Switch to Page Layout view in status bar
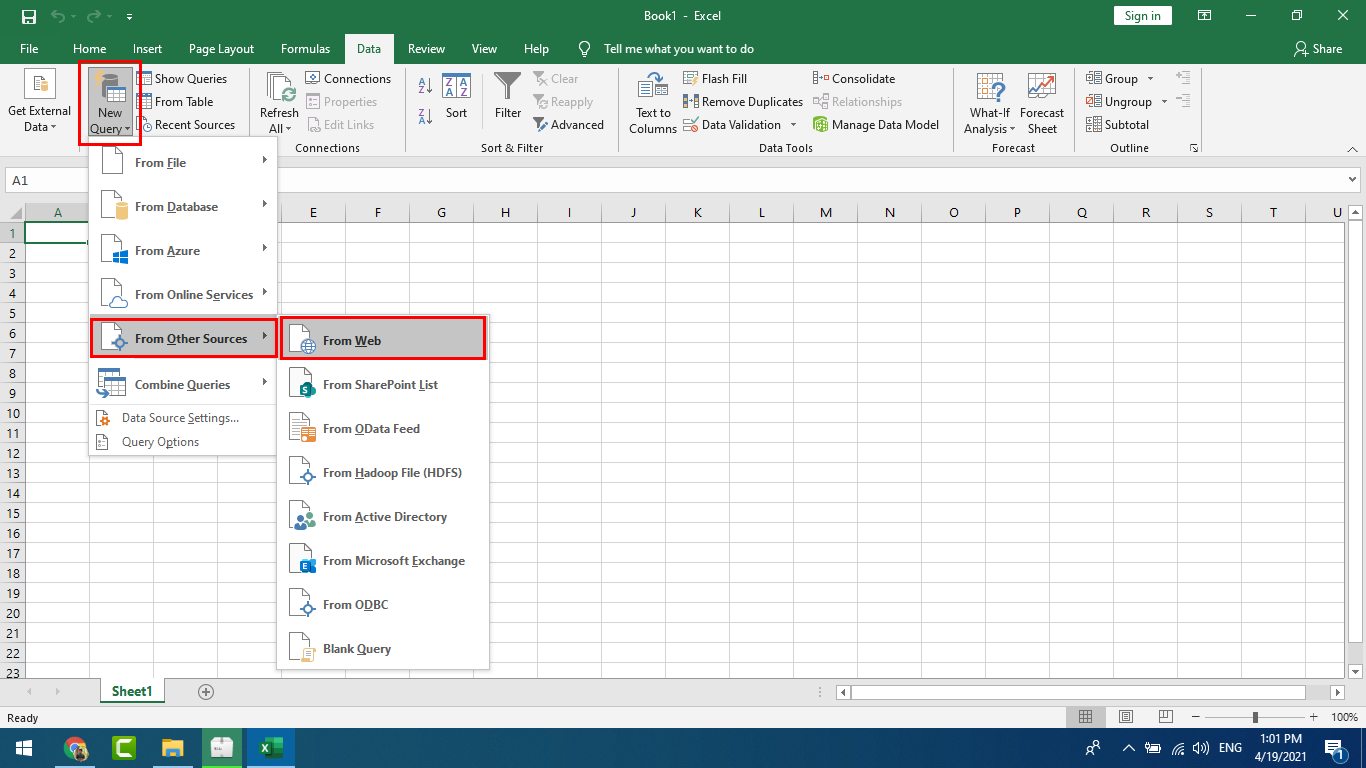The height and width of the screenshot is (768, 1366). tap(1126, 717)
